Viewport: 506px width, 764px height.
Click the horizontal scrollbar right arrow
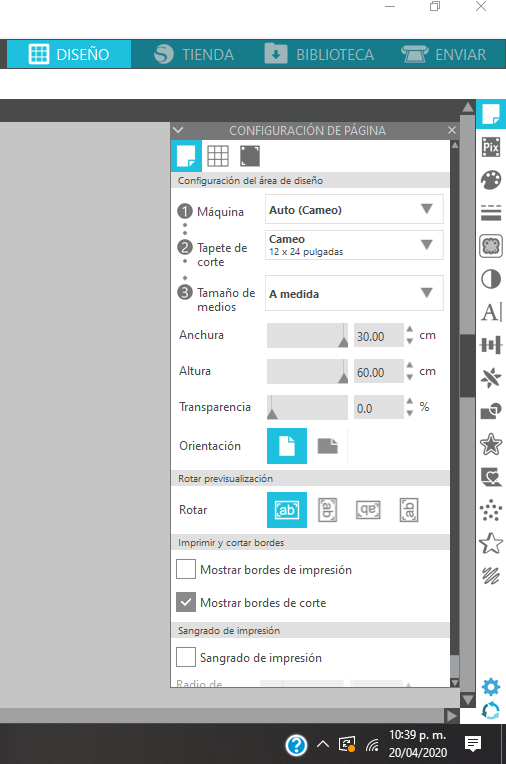tap(452, 715)
